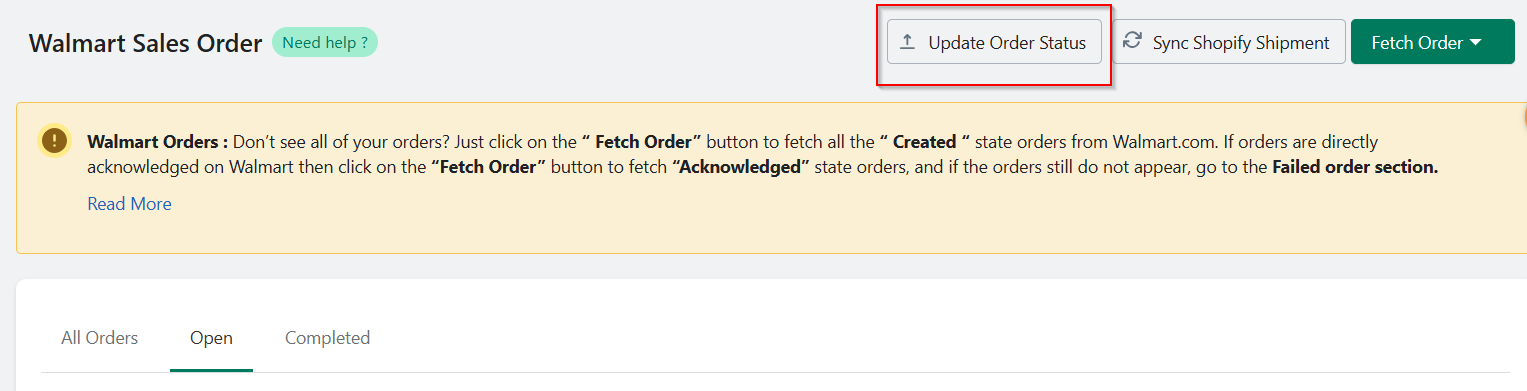Image resolution: width=1527 pixels, height=391 pixels.
Task: Open the green Need help ? badge
Action: pyautogui.click(x=324, y=43)
